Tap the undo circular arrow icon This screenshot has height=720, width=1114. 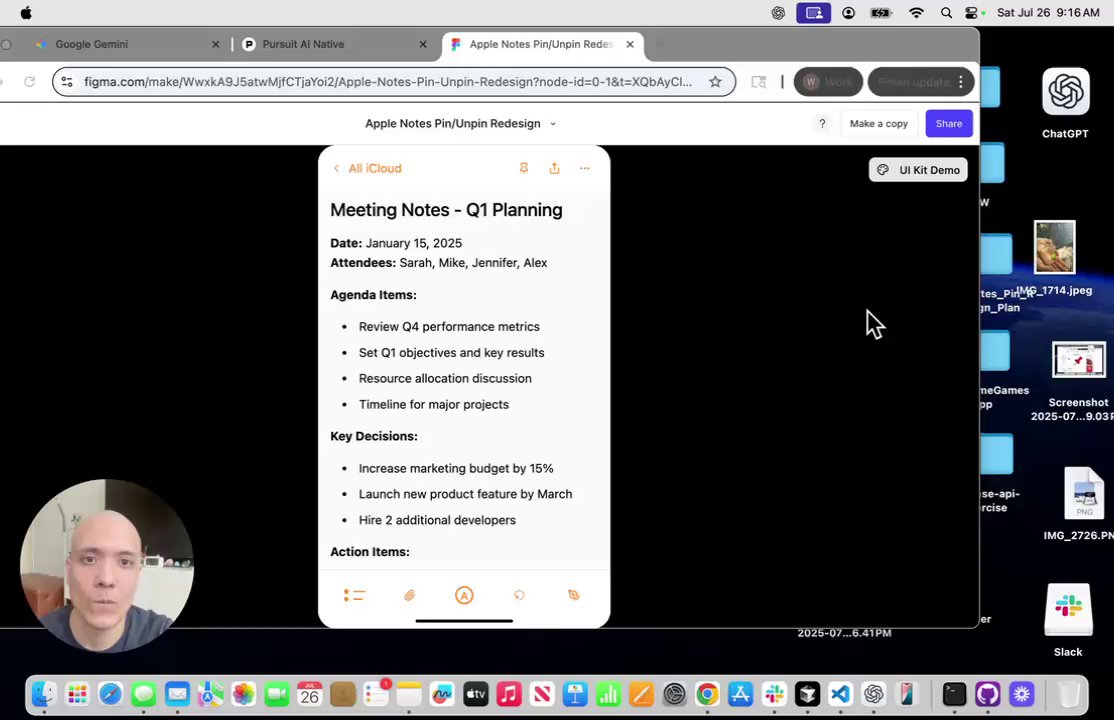[x=519, y=596]
